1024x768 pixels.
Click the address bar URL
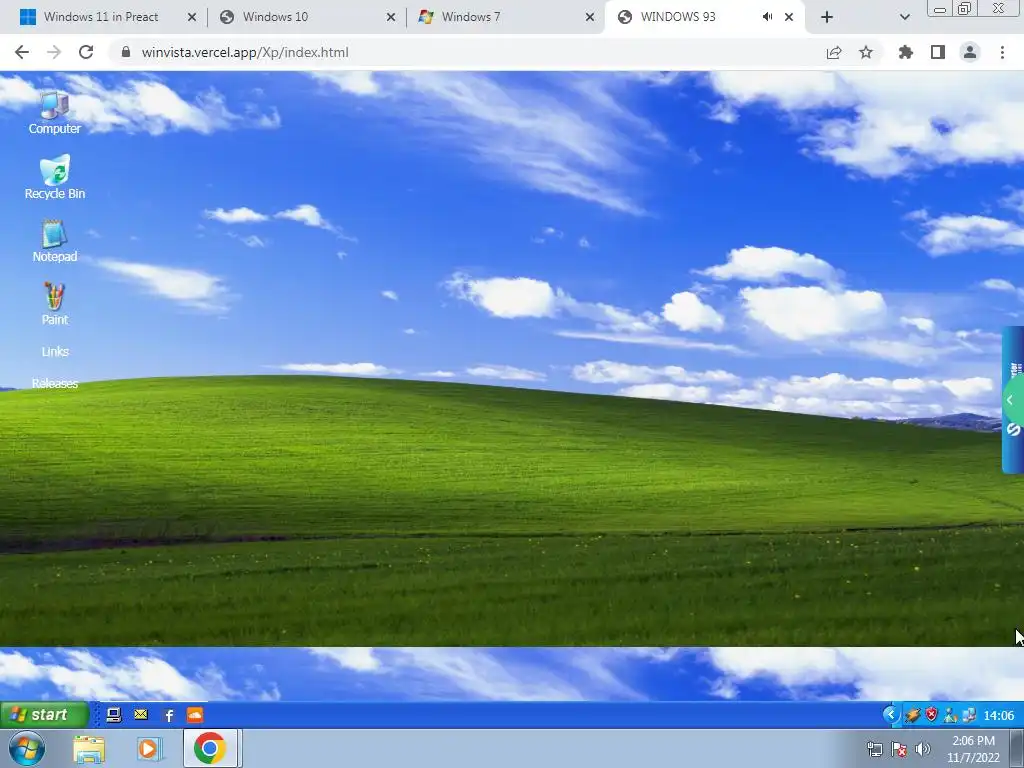point(245,52)
